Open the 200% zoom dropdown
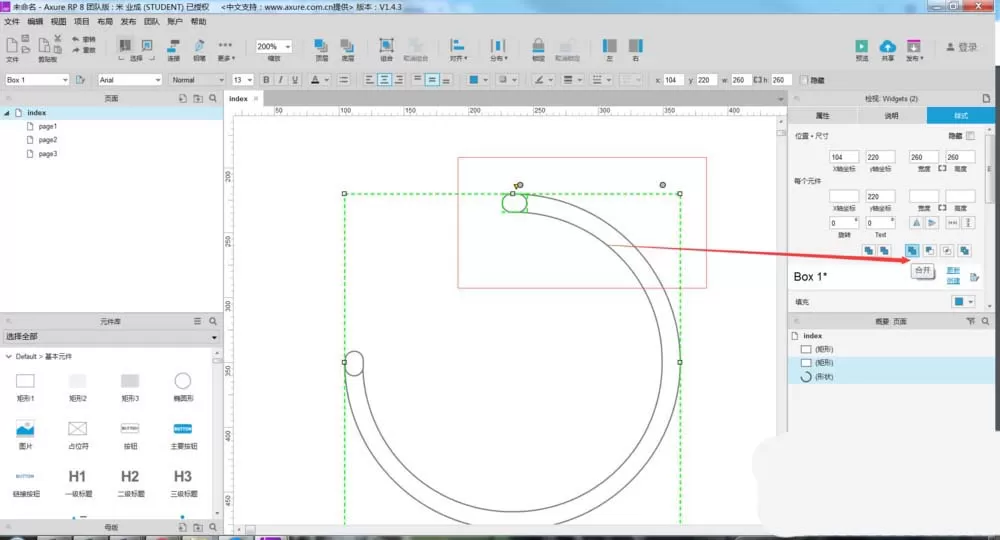 point(274,47)
